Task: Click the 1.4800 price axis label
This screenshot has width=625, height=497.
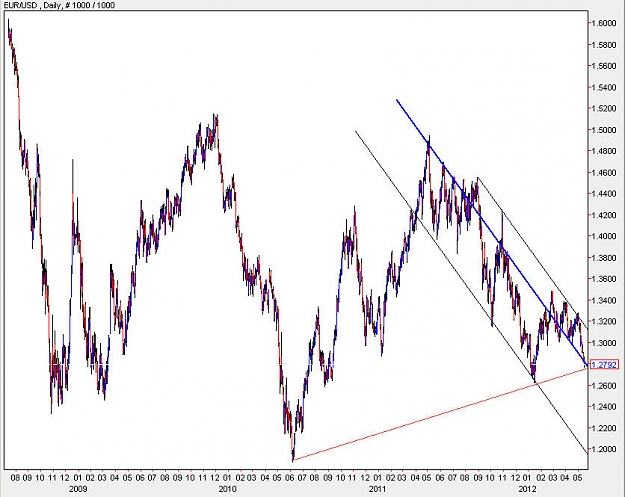Action: (604, 151)
